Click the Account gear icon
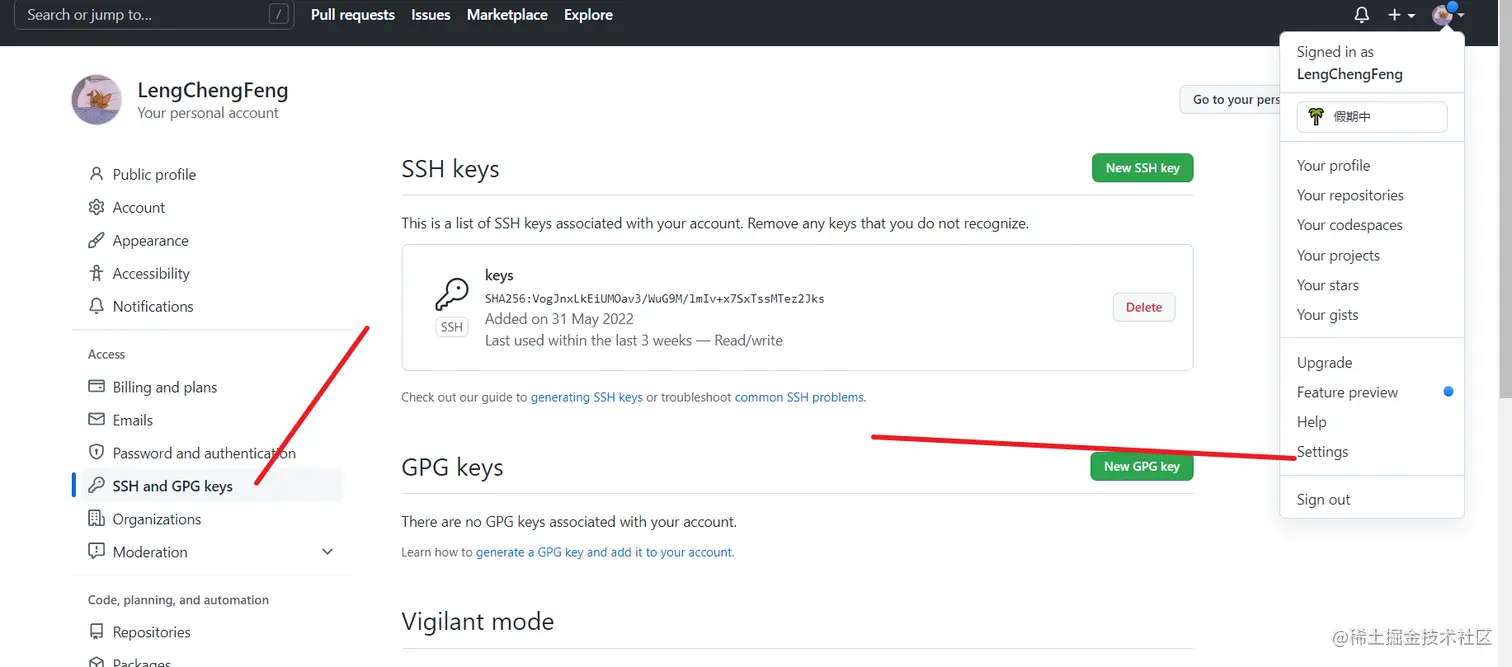This screenshot has height=667, width=1512. click(x=96, y=207)
